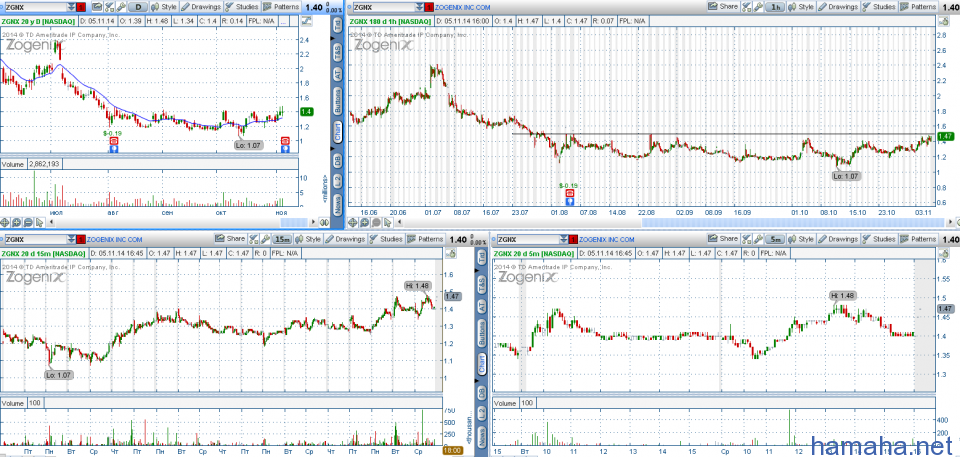Open Edit Studies icon on 5m chart

[x=746, y=240]
